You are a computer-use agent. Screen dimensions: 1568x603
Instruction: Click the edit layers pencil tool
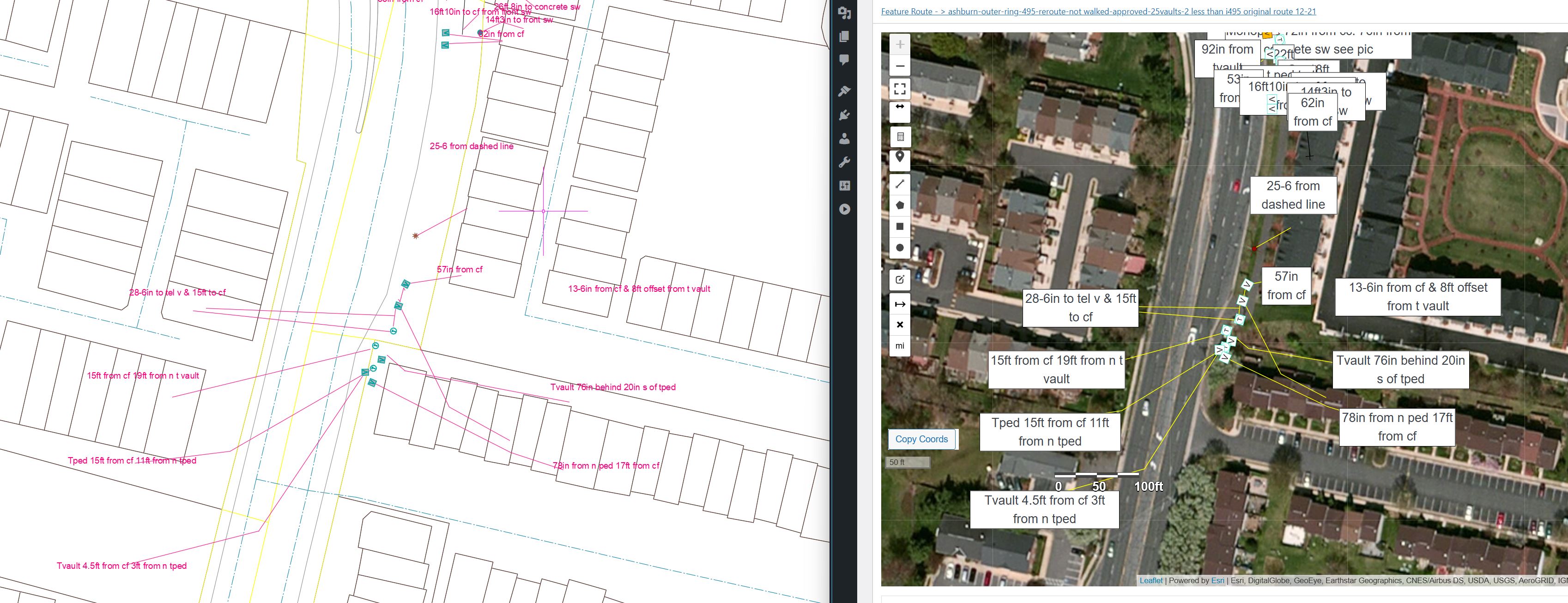(x=900, y=279)
